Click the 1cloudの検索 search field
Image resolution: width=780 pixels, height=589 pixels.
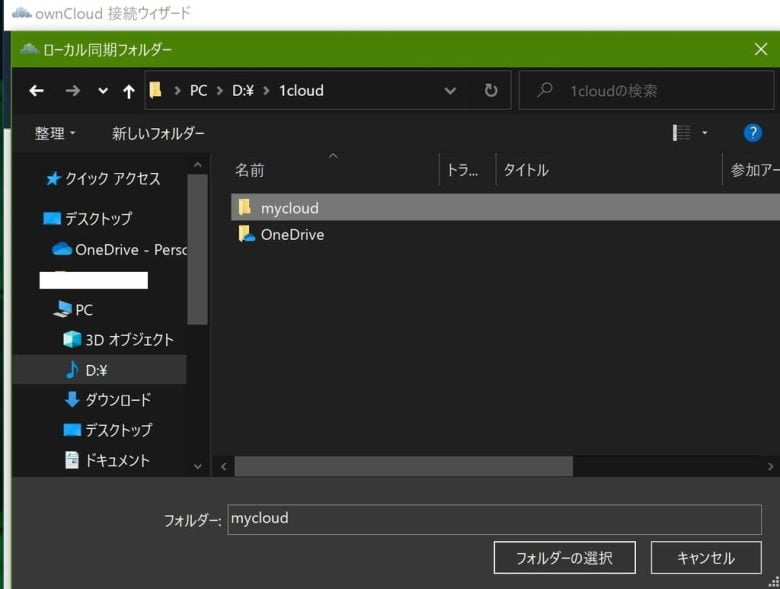647,90
